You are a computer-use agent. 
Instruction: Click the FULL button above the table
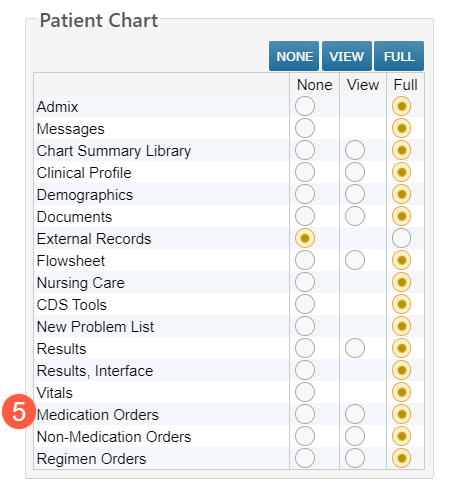tap(399, 56)
